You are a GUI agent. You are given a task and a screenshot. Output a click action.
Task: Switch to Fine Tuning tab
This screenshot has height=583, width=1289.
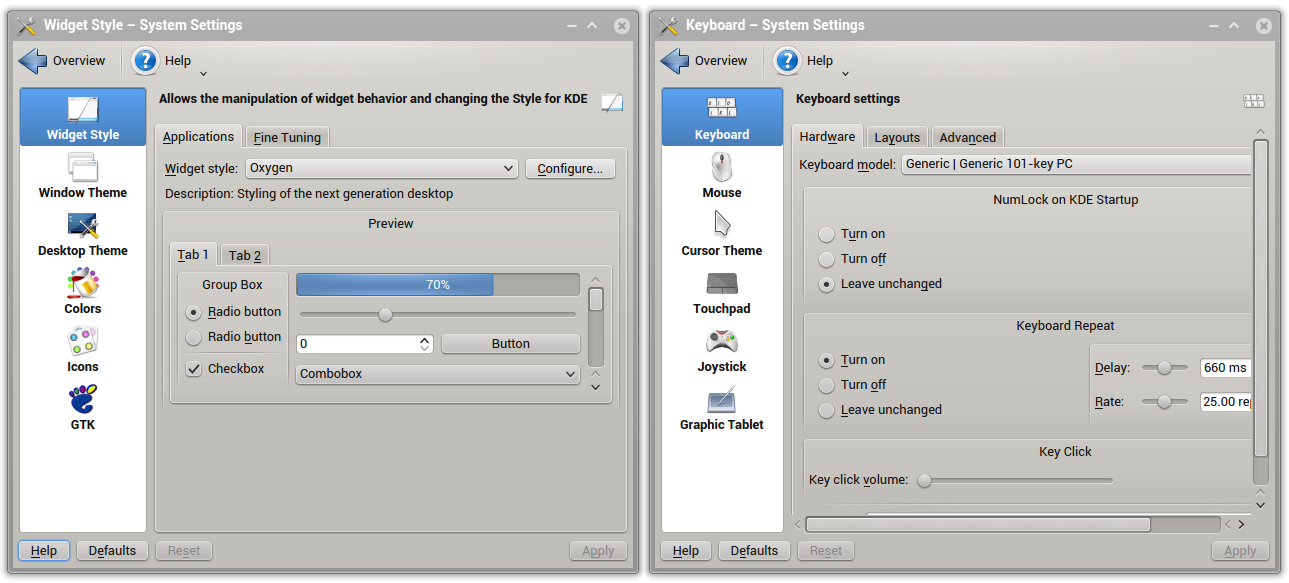point(287,138)
